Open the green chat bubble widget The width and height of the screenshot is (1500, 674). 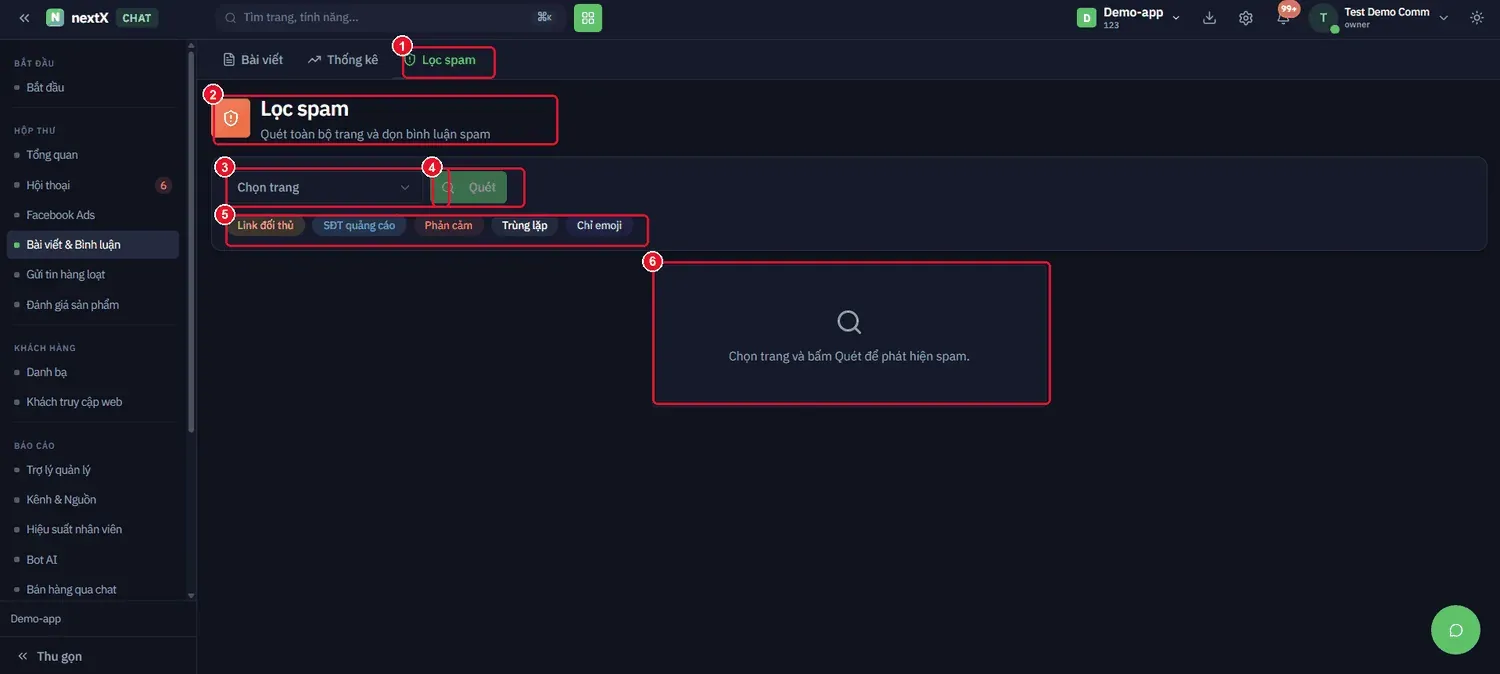[x=1455, y=630]
